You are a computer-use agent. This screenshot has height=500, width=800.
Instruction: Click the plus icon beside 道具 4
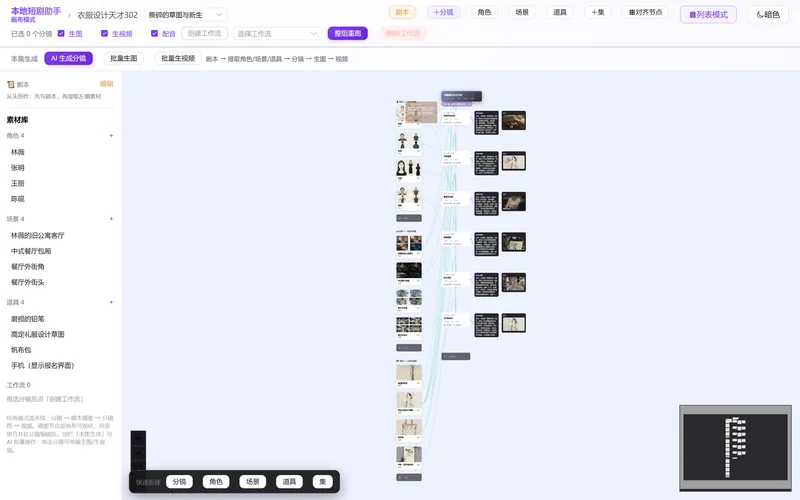point(111,302)
